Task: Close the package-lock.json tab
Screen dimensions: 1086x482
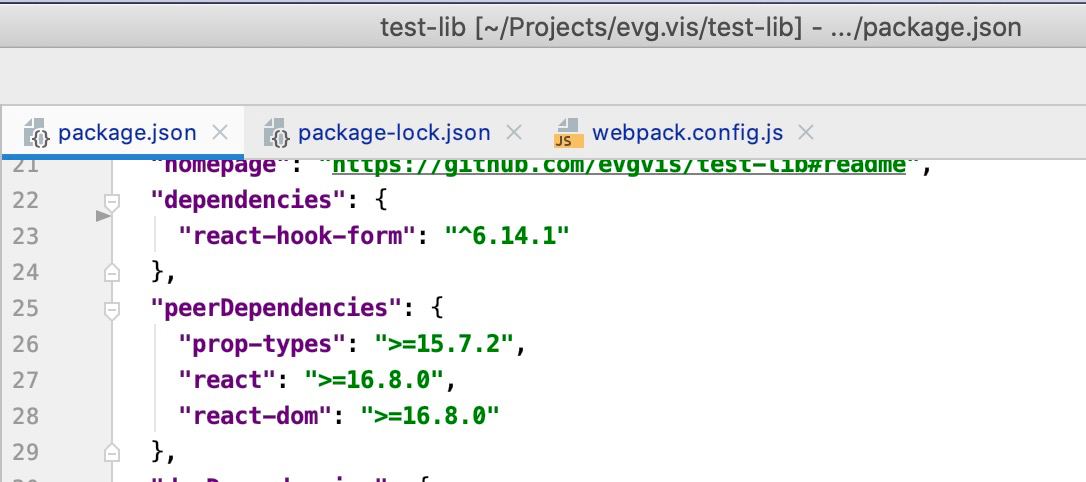Action: pyautogui.click(x=514, y=132)
